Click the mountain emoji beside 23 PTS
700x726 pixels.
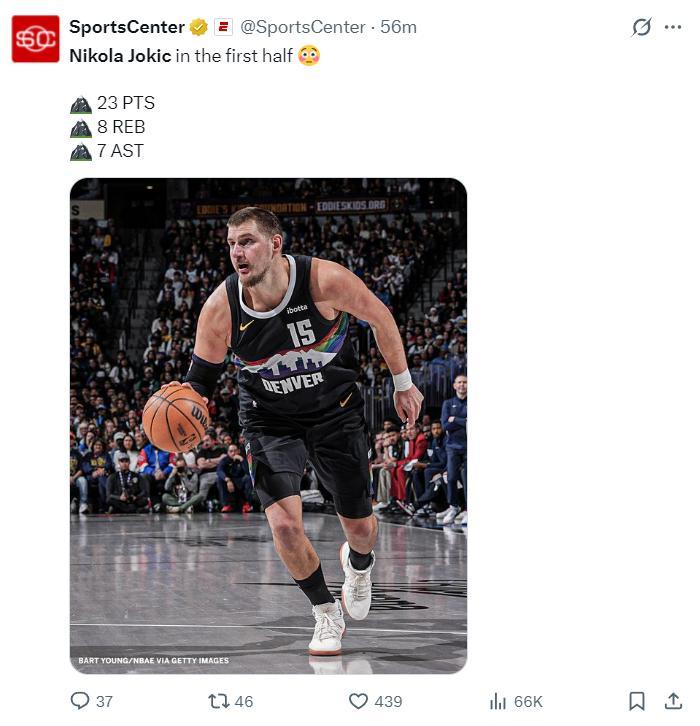(x=81, y=103)
